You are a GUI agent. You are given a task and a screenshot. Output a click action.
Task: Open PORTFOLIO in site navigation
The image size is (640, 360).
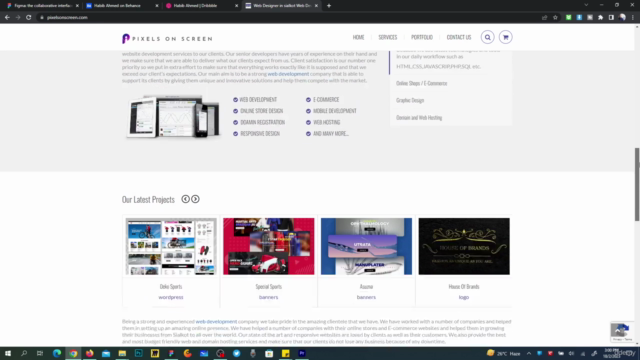click(422, 37)
